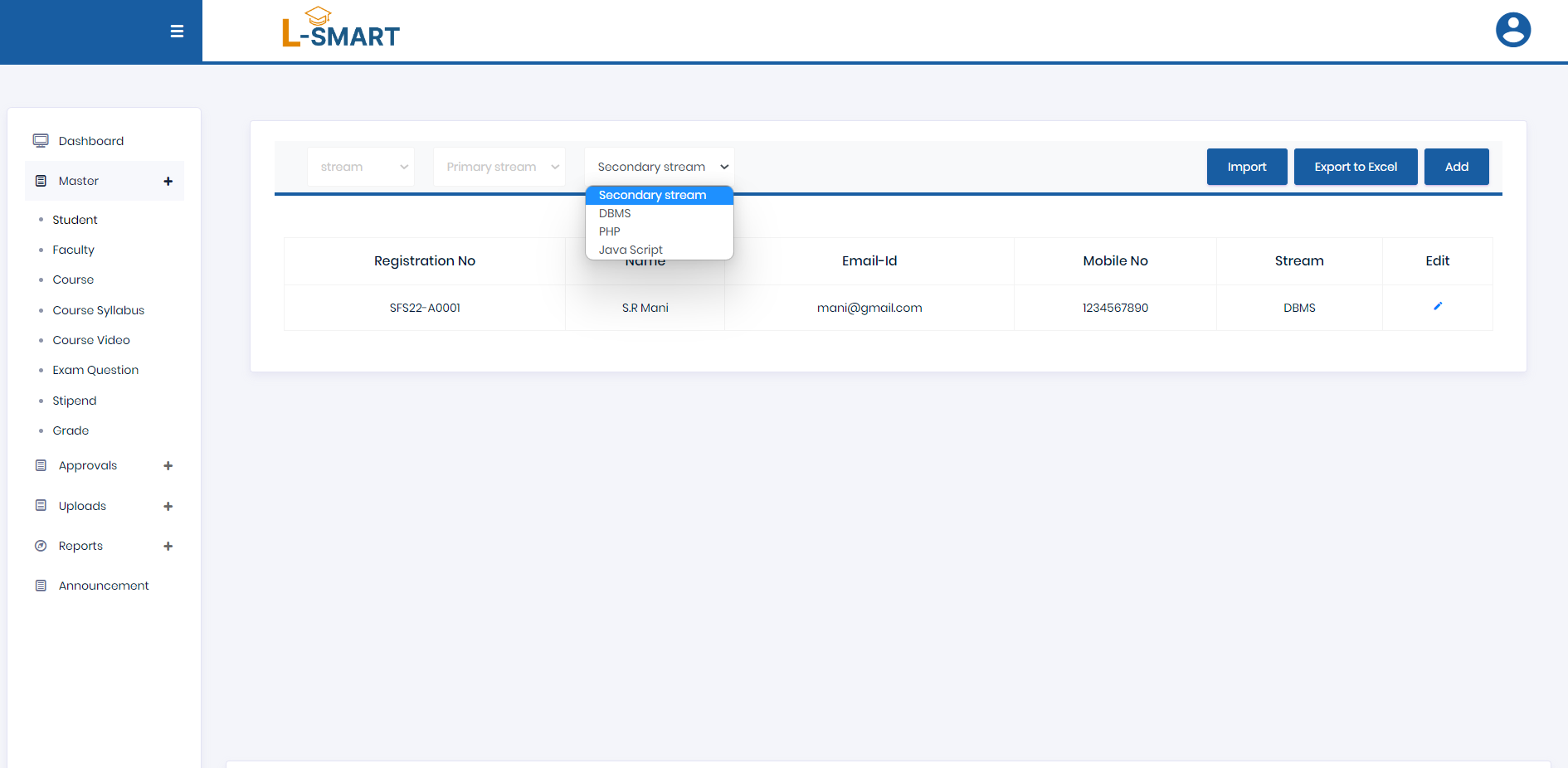Image resolution: width=1568 pixels, height=768 pixels.
Task: Open the Primary stream dropdown
Action: pyautogui.click(x=499, y=167)
